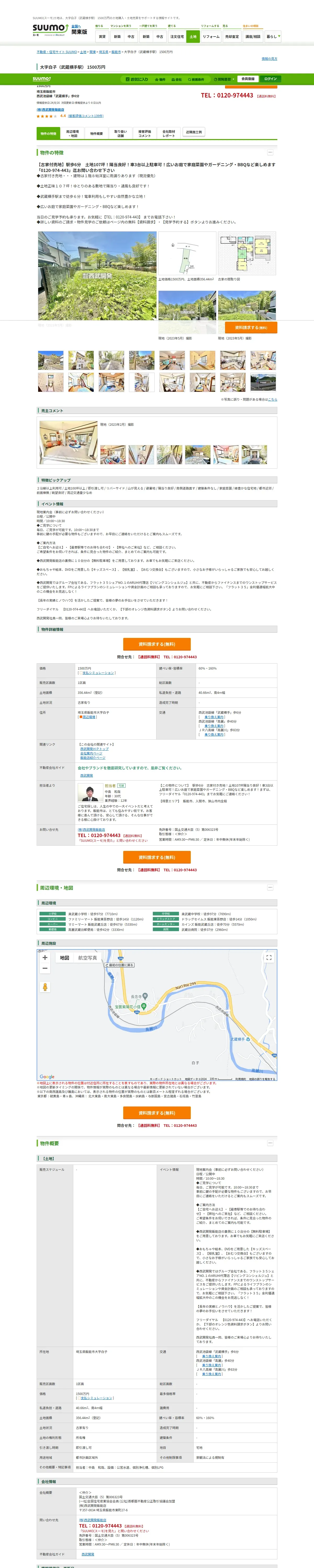Follow the 不動産・住宅サイト SUUMO breadcrumb
314x1568 pixels.
[x=57, y=52]
